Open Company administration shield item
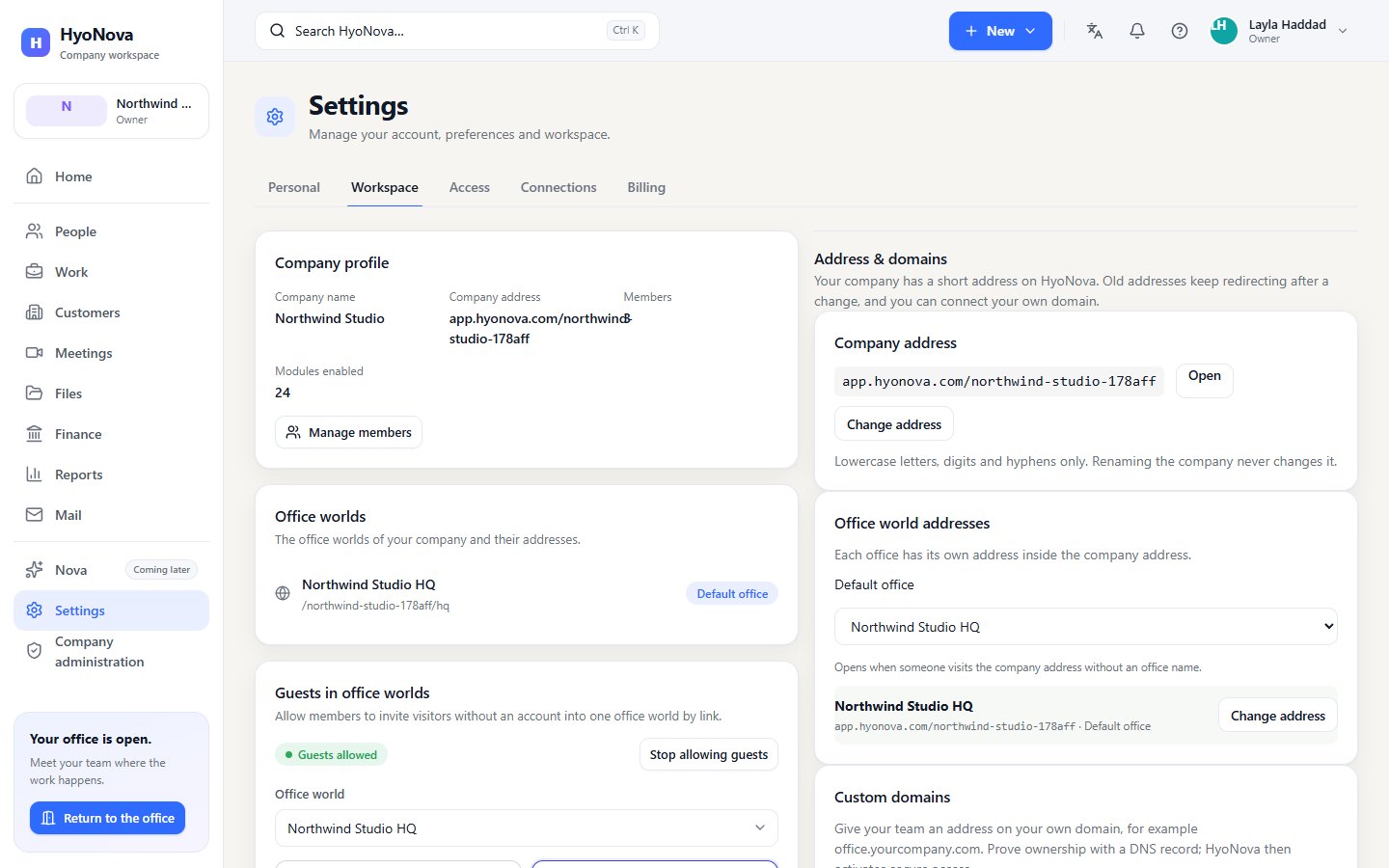Image resolution: width=1389 pixels, height=868 pixels. click(111, 652)
